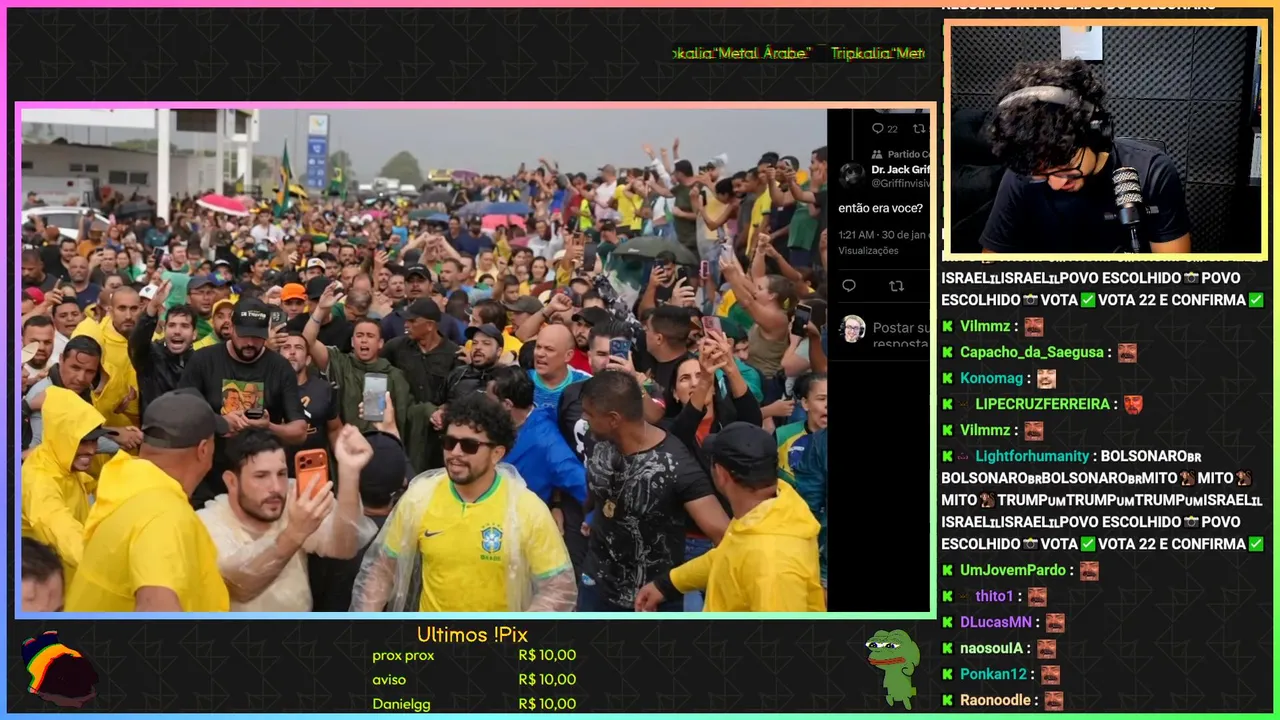The width and height of the screenshot is (1280, 720).
Task: Focus the Postar sua resposta reply field
Action: 901,335
